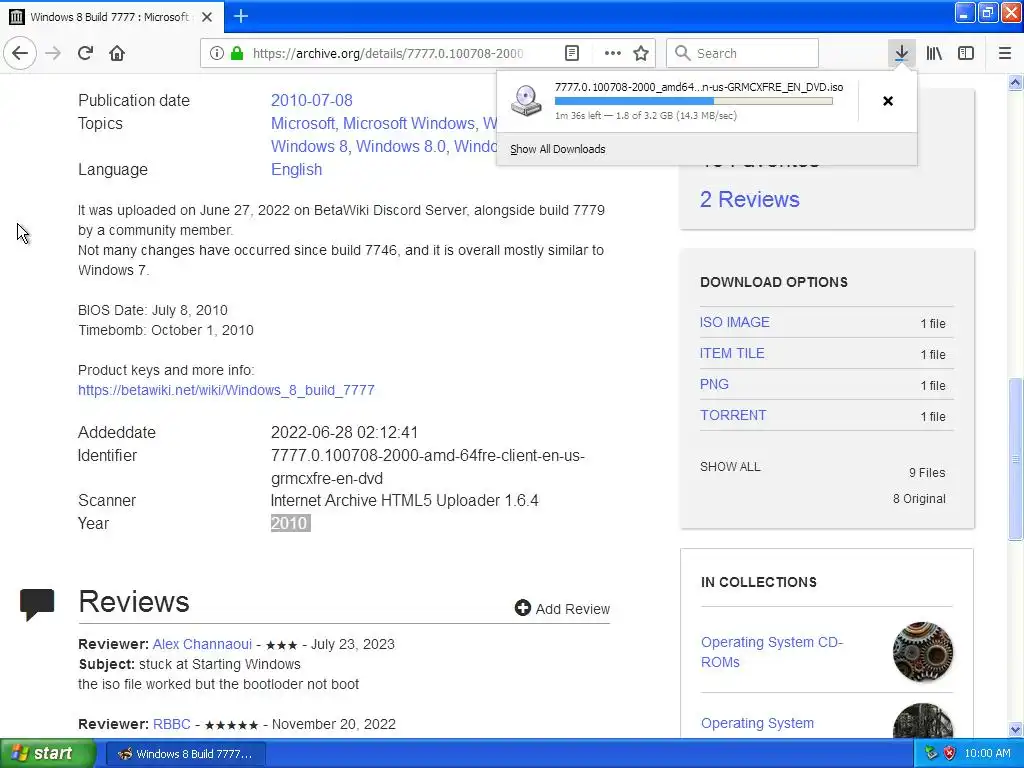Download the TORRENT option
1024x768 pixels.
point(733,415)
